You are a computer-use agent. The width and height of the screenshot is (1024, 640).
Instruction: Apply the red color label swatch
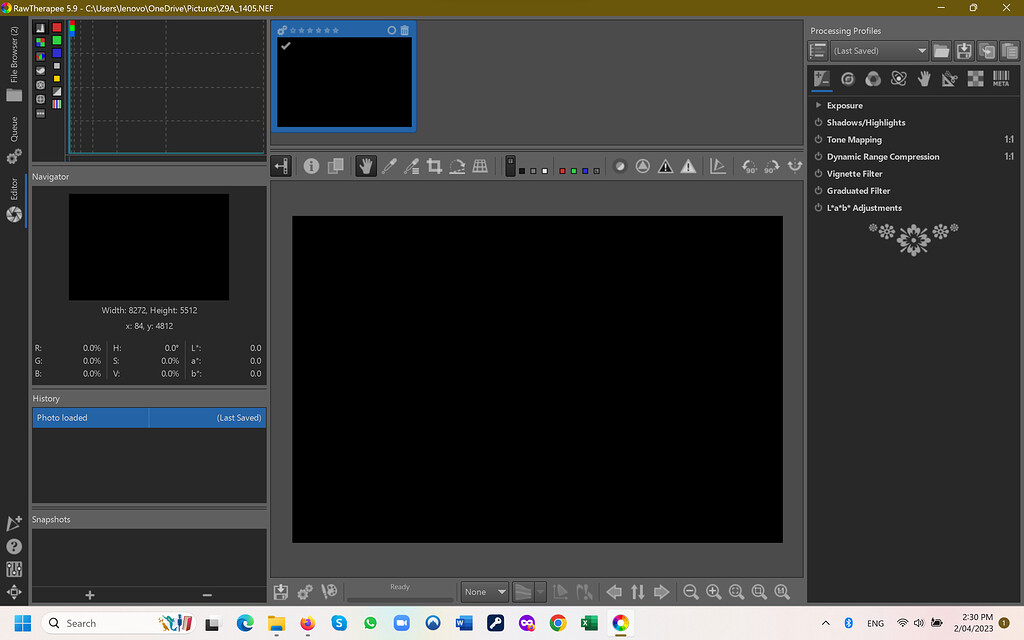pos(563,169)
